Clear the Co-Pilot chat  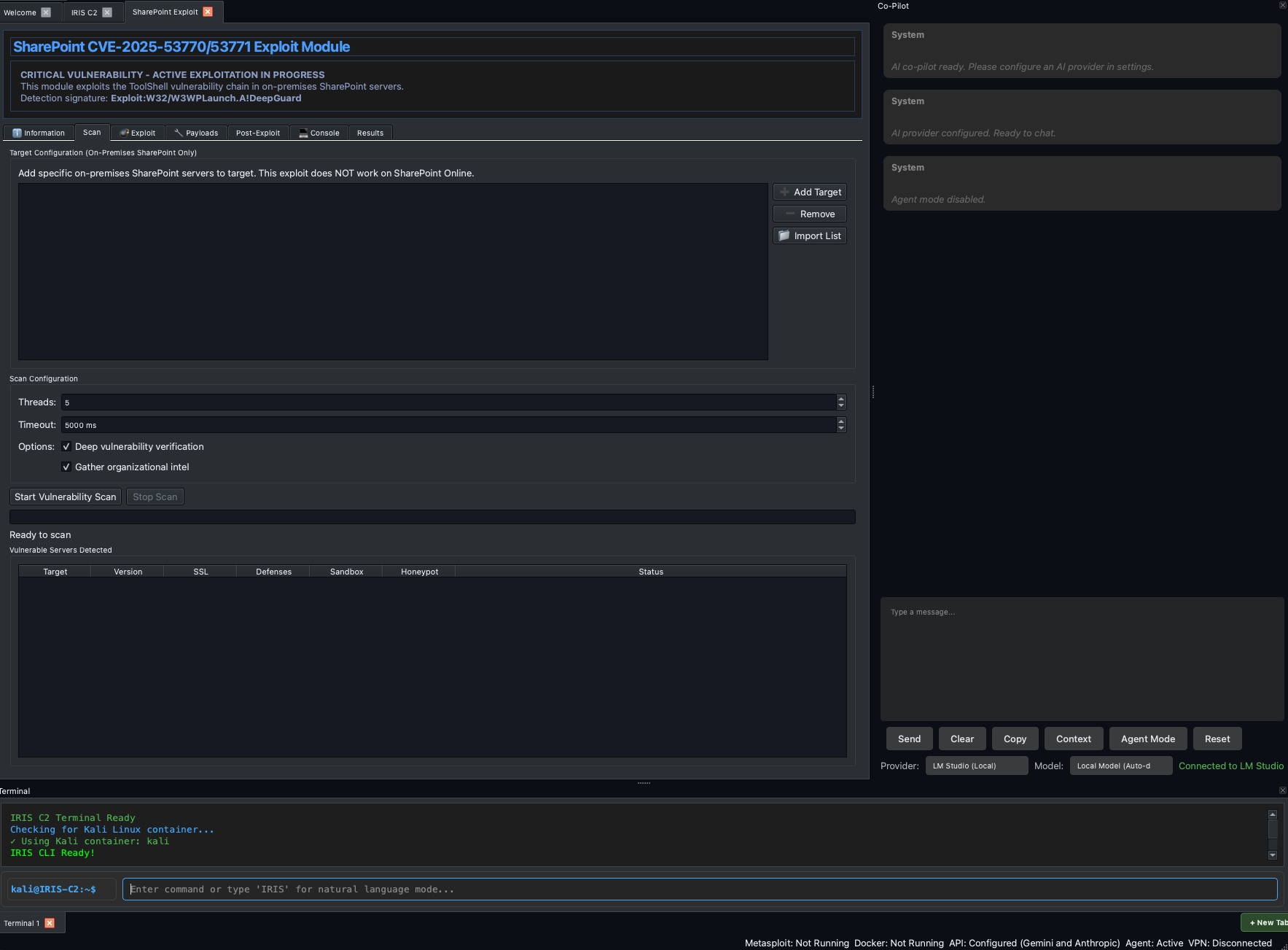coord(962,739)
